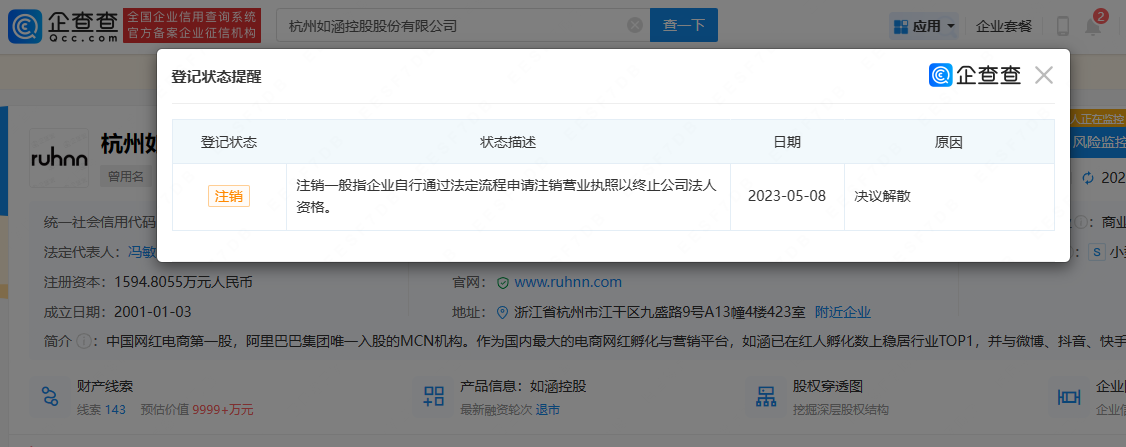Screen dimensions: 1126x447
Task: Click the status description text in dialog
Action: (x=507, y=196)
